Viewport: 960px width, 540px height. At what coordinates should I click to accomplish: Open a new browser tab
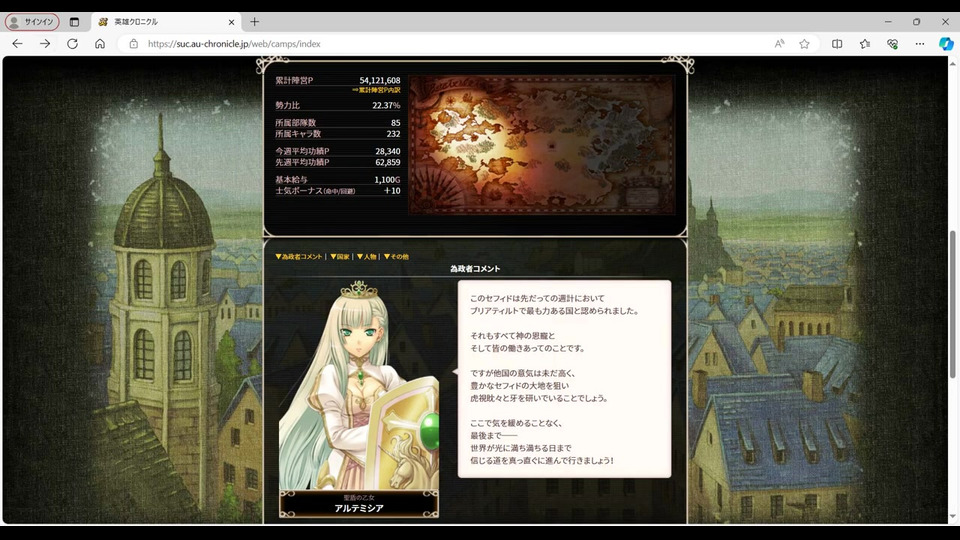click(x=255, y=22)
